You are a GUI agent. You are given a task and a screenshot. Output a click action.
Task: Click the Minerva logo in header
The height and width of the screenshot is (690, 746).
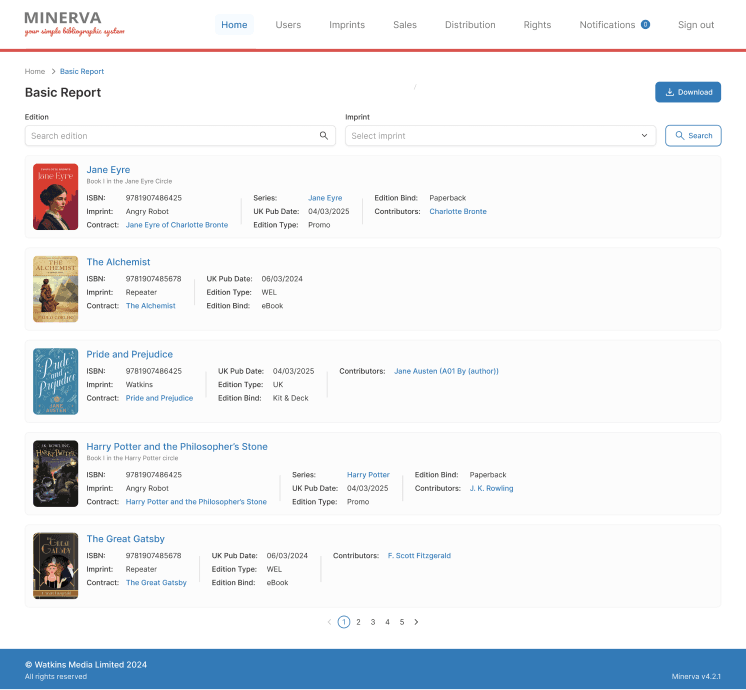click(x=75, y=24)
